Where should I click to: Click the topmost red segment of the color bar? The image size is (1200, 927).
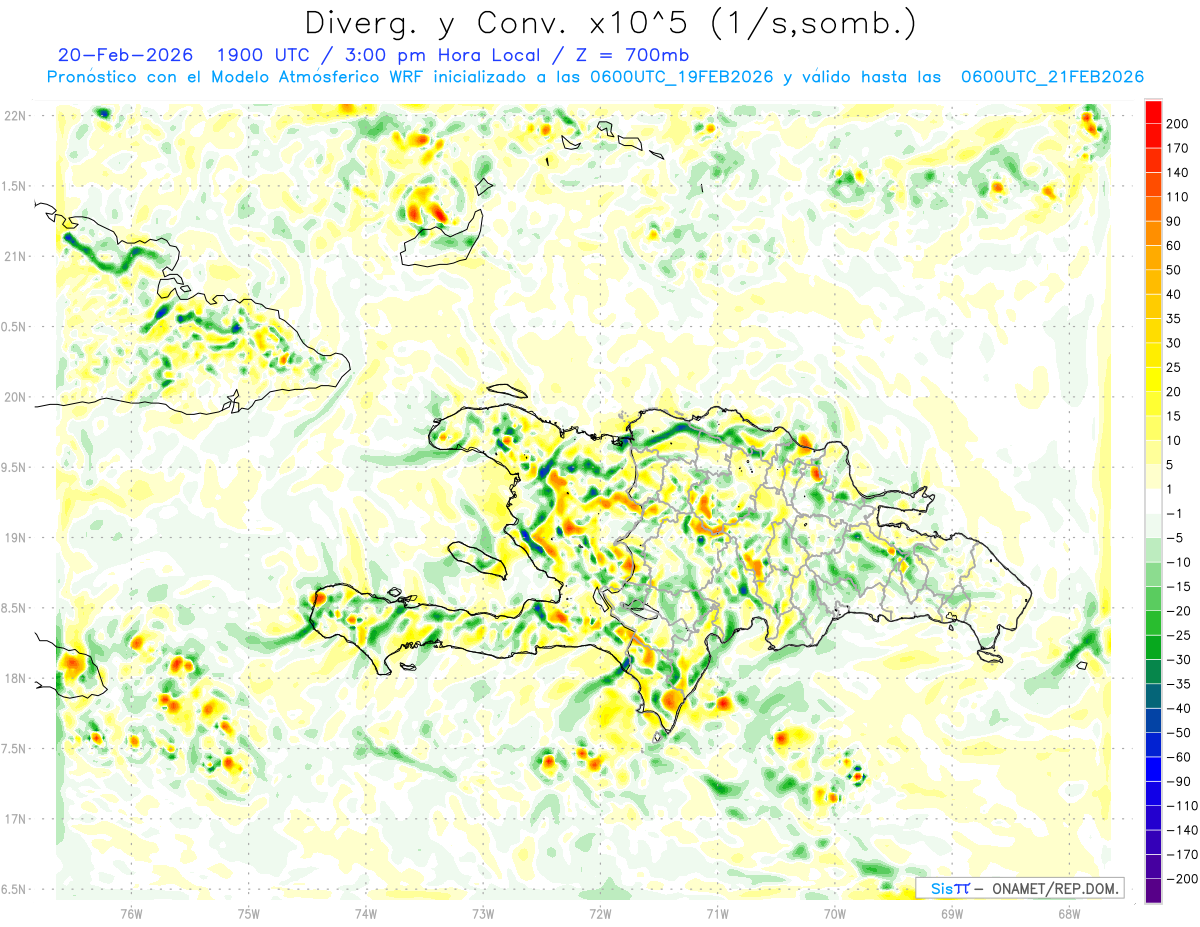click(x=1152, y=110)
